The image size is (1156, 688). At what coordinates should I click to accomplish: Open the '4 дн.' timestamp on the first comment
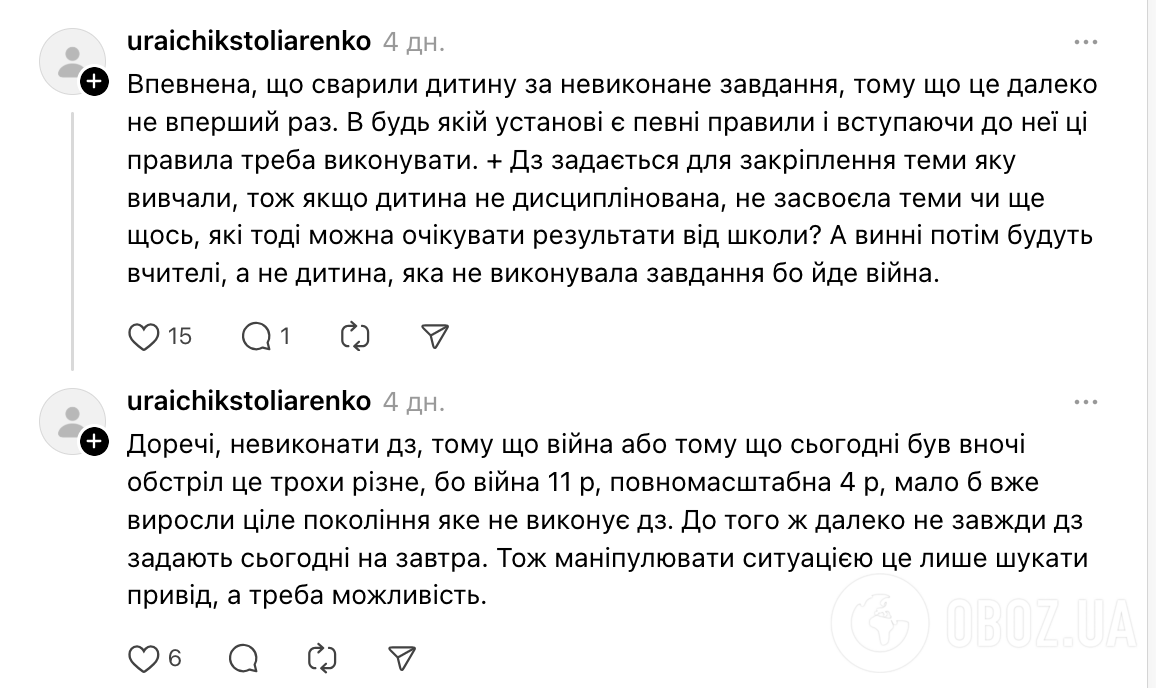pos(414,42)
